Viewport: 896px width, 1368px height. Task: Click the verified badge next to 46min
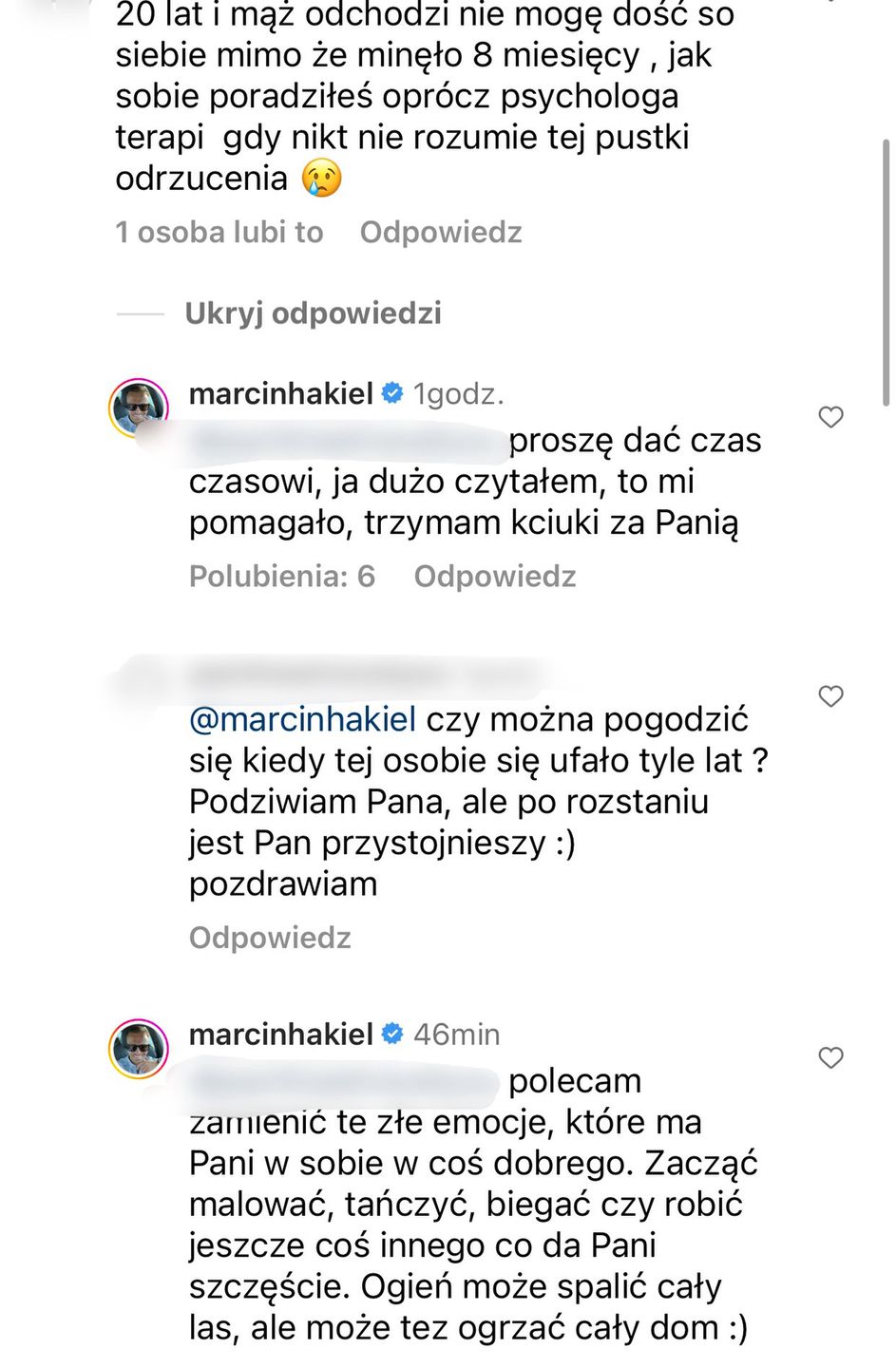(x=392, y=1034)
